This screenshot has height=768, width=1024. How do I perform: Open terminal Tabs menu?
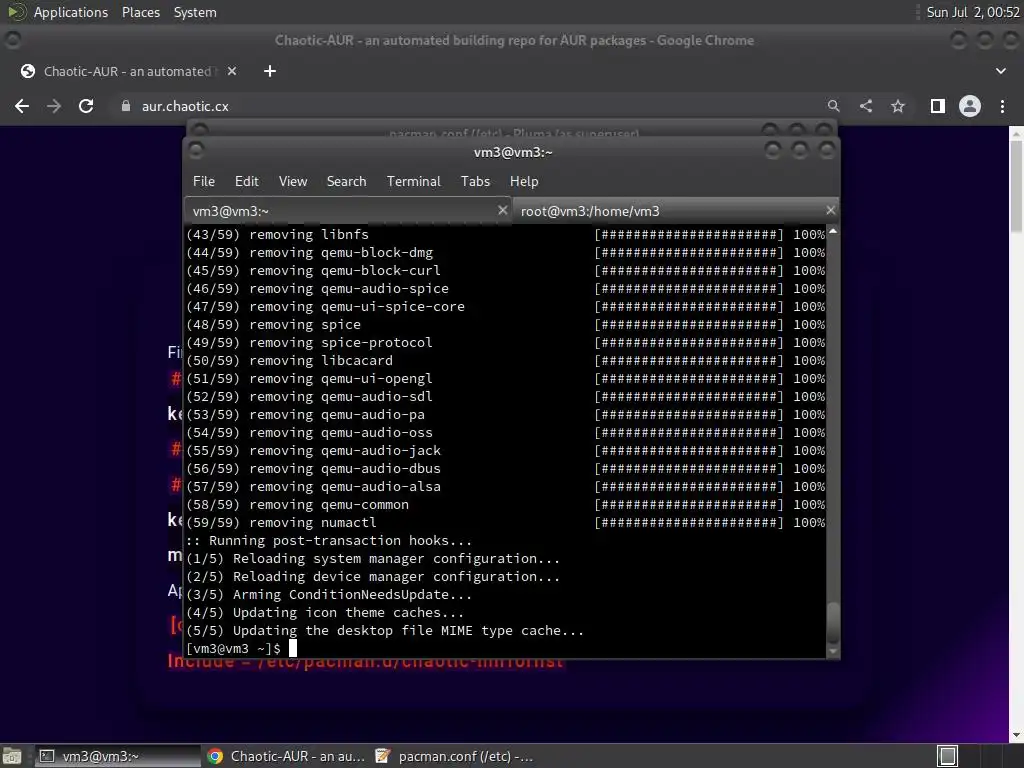click(475, 182)
